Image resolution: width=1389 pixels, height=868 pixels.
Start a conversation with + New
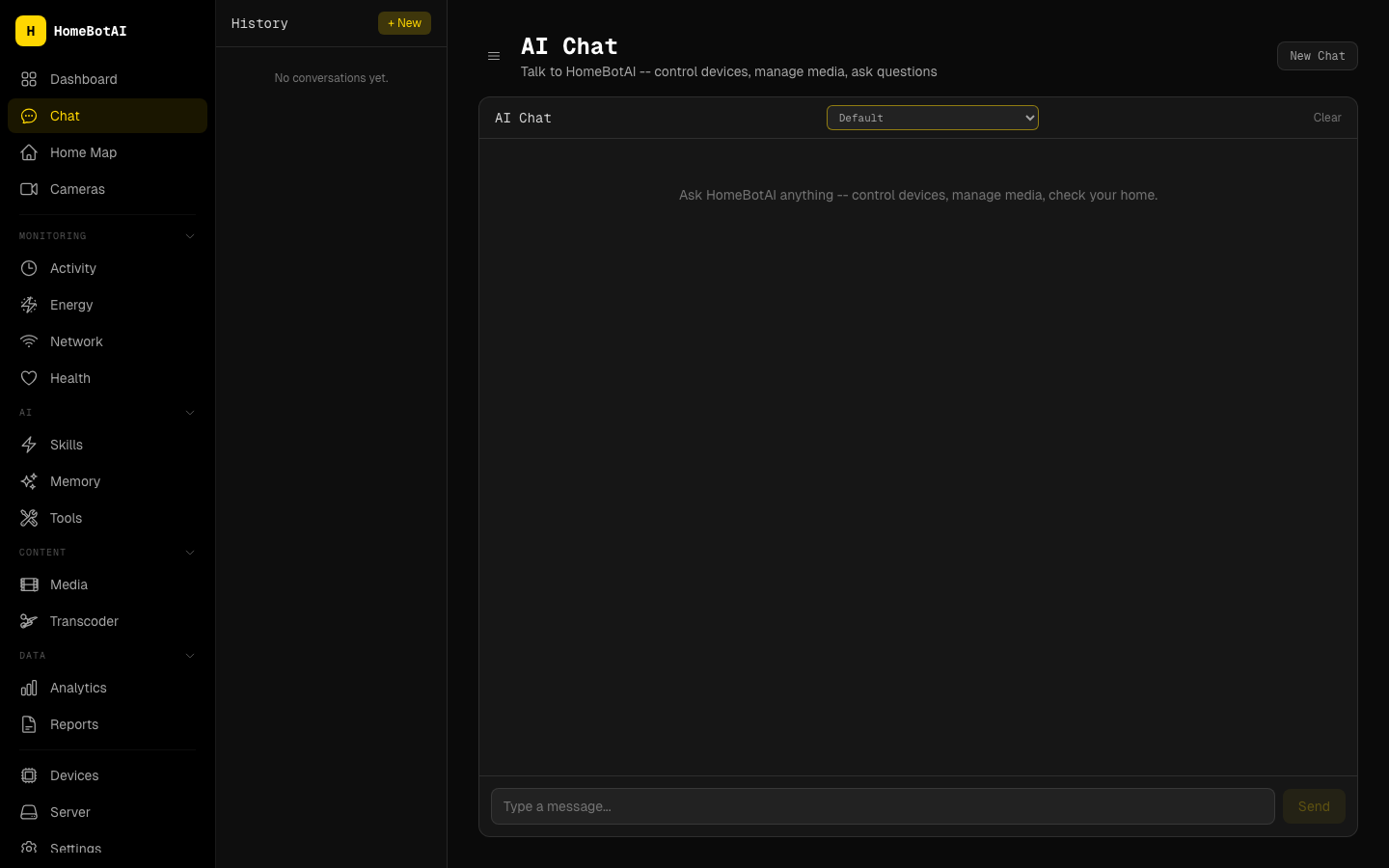[404, 23]
